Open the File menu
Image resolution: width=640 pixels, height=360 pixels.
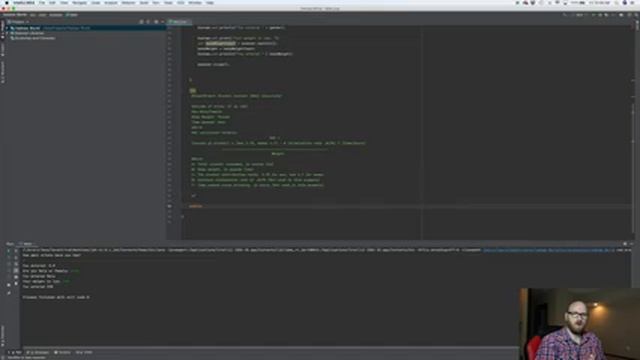42,2
